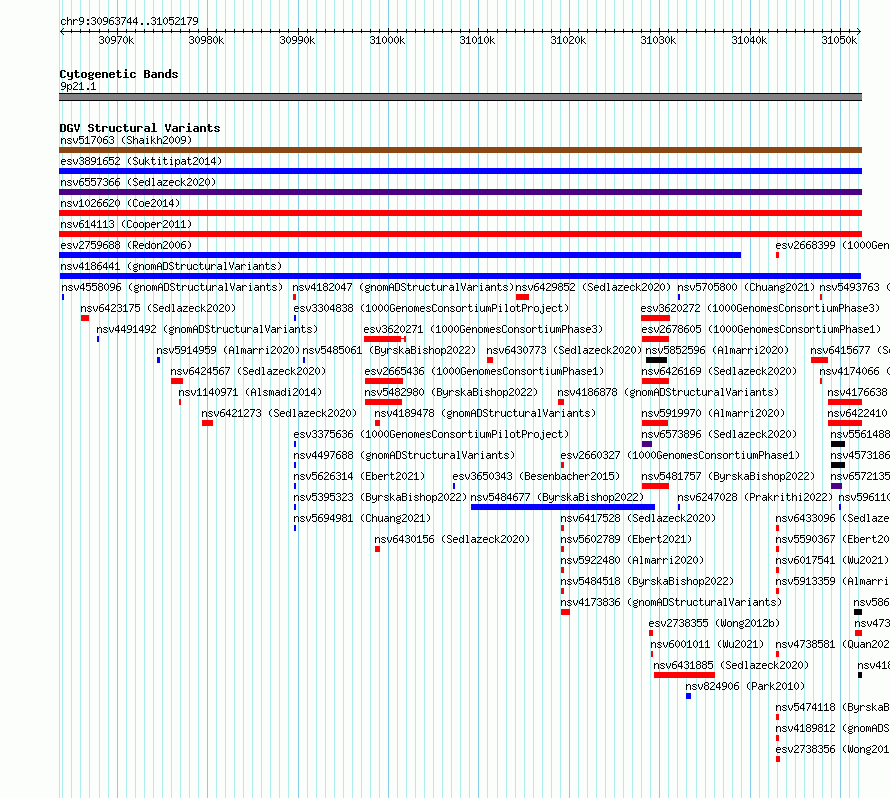Open nsv5705800 (Chuang2021) label
This screenshot has height=798, width=890.
coord(746,287)
